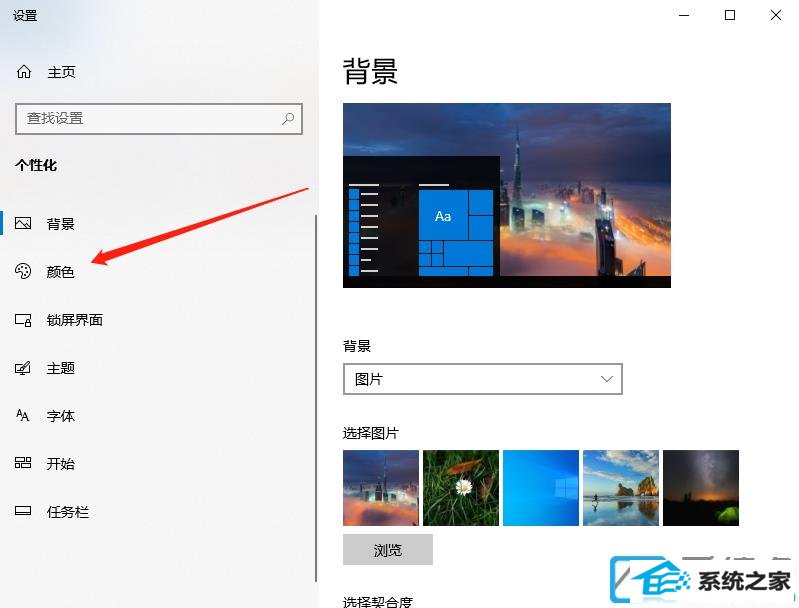
Task: Select the blue Windows logo wallpaper
Action: (x=541, y=488)
